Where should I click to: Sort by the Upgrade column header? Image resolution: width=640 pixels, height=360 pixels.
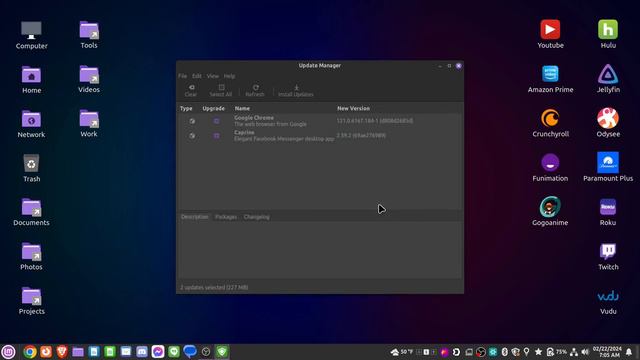tap(213, 108)
